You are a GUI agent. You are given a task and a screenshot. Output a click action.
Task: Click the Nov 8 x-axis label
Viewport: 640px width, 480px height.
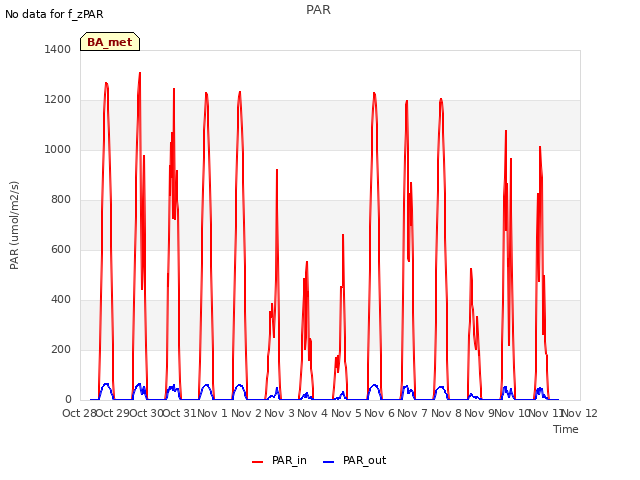click(447, 413)
